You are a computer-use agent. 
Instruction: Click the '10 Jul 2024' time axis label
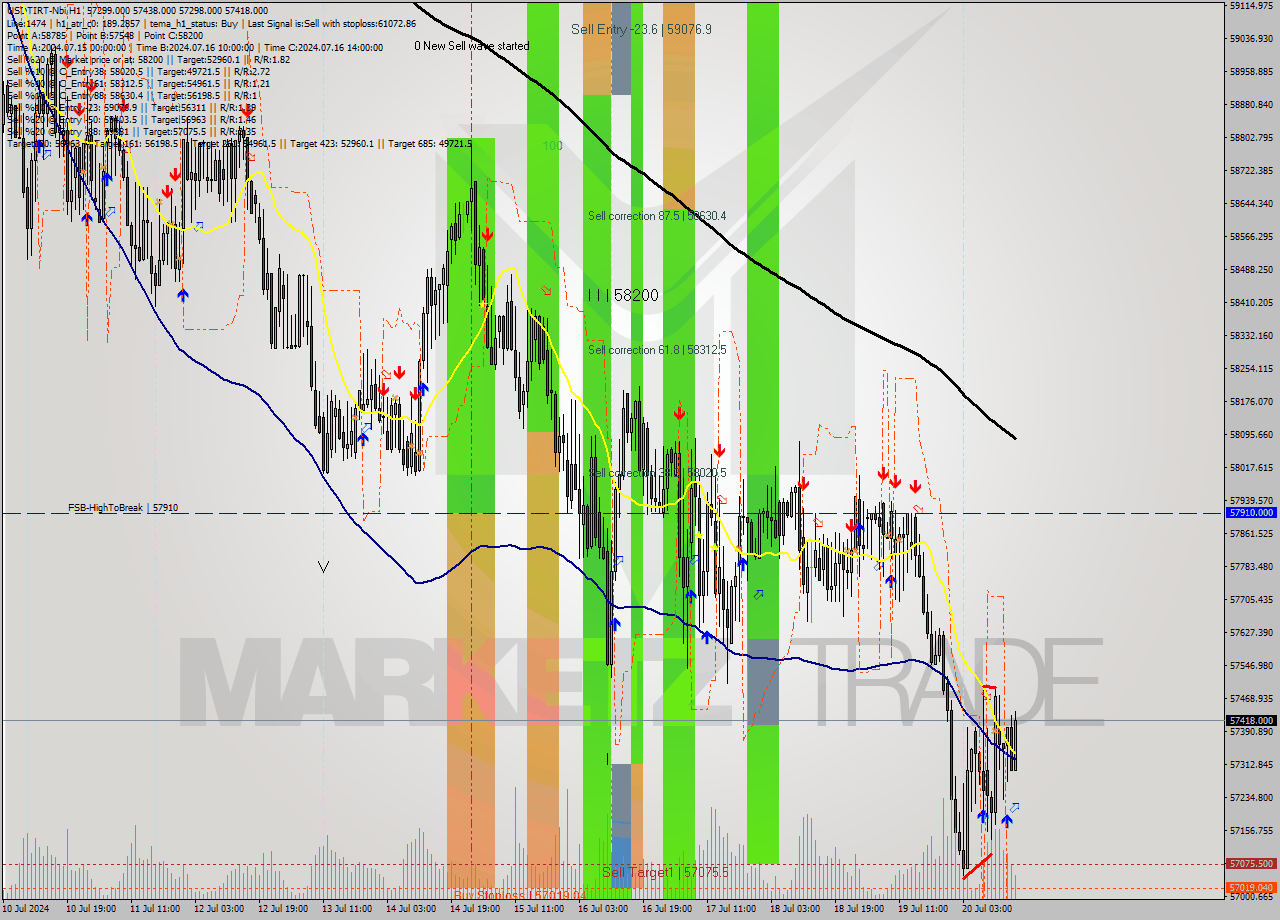[27, 909]
